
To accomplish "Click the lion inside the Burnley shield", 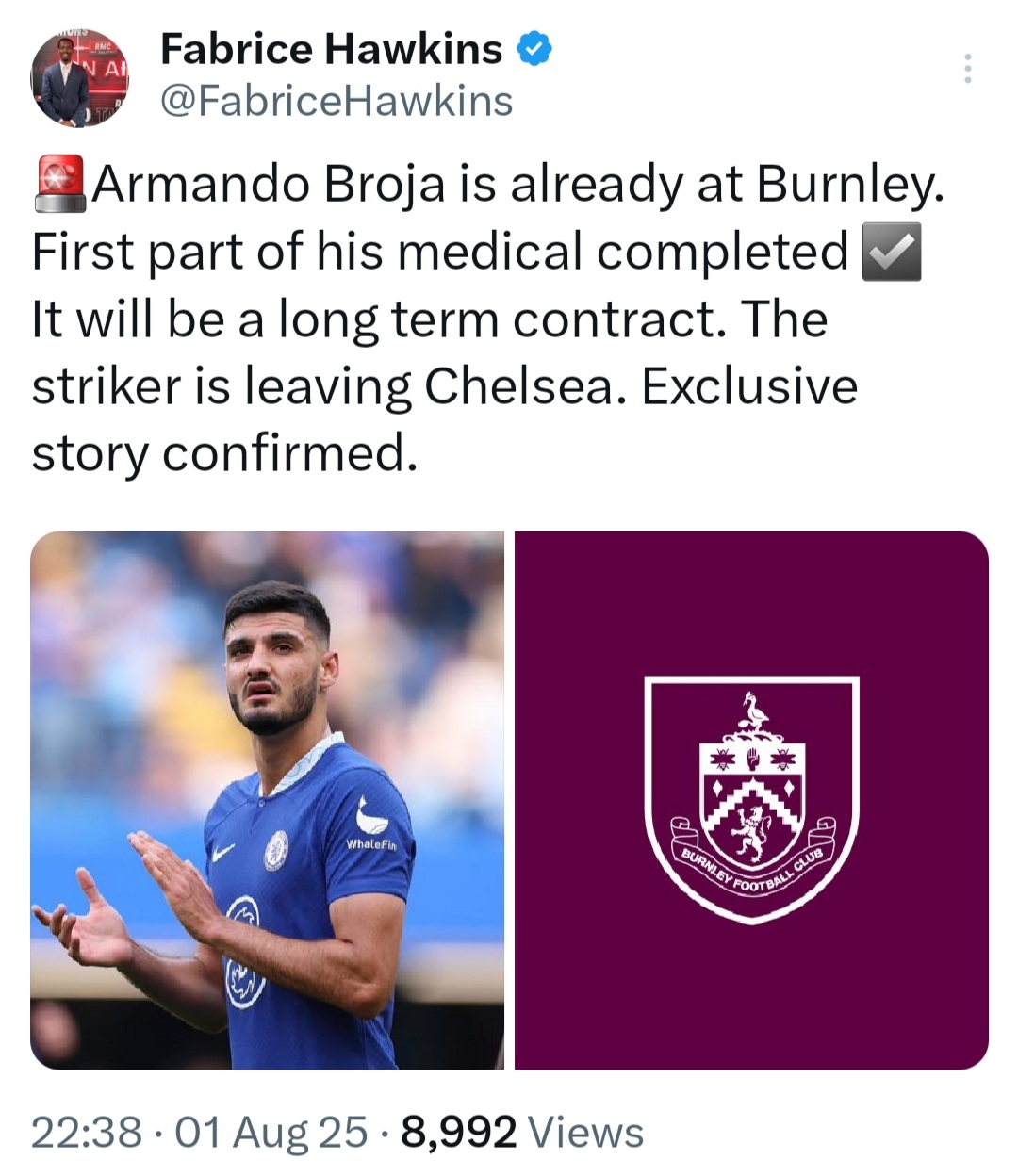I will [x=752, y=833].
